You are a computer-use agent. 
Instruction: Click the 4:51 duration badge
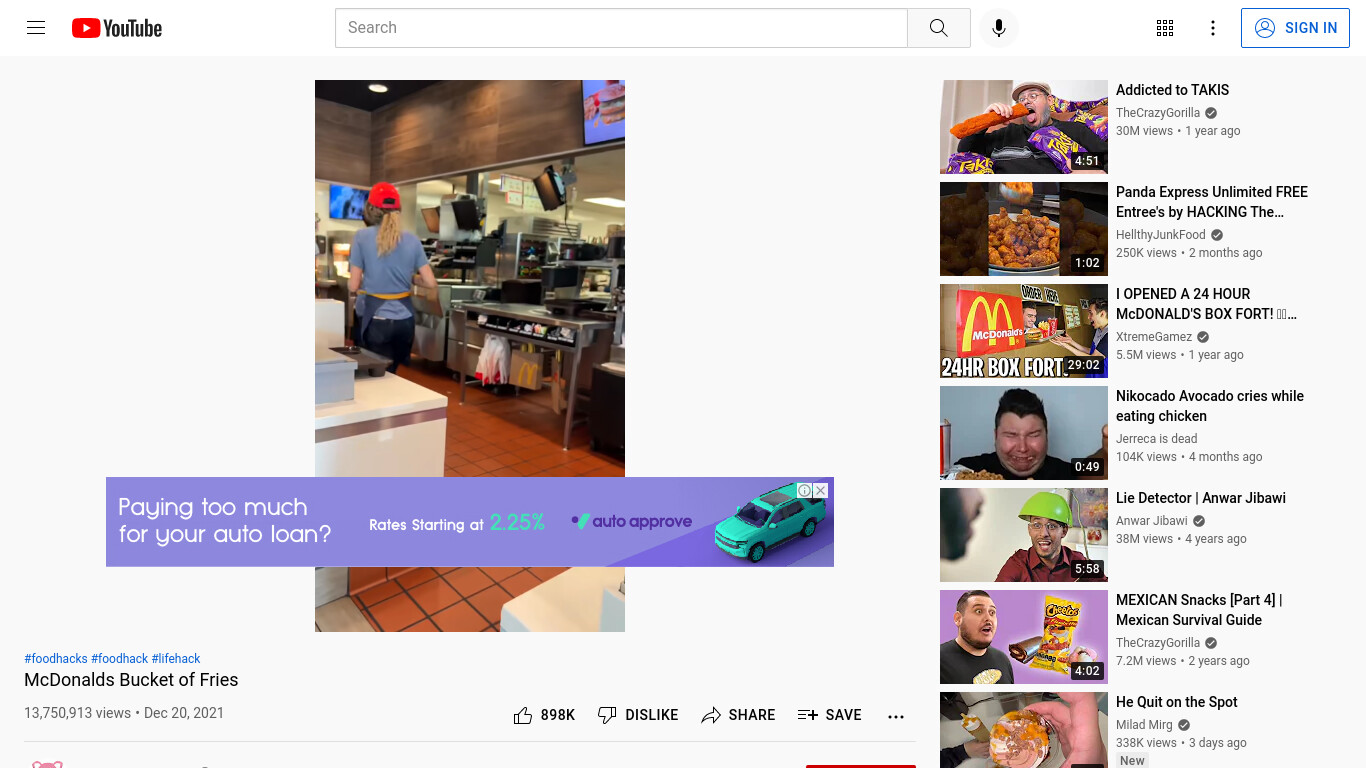[1087, 161]
